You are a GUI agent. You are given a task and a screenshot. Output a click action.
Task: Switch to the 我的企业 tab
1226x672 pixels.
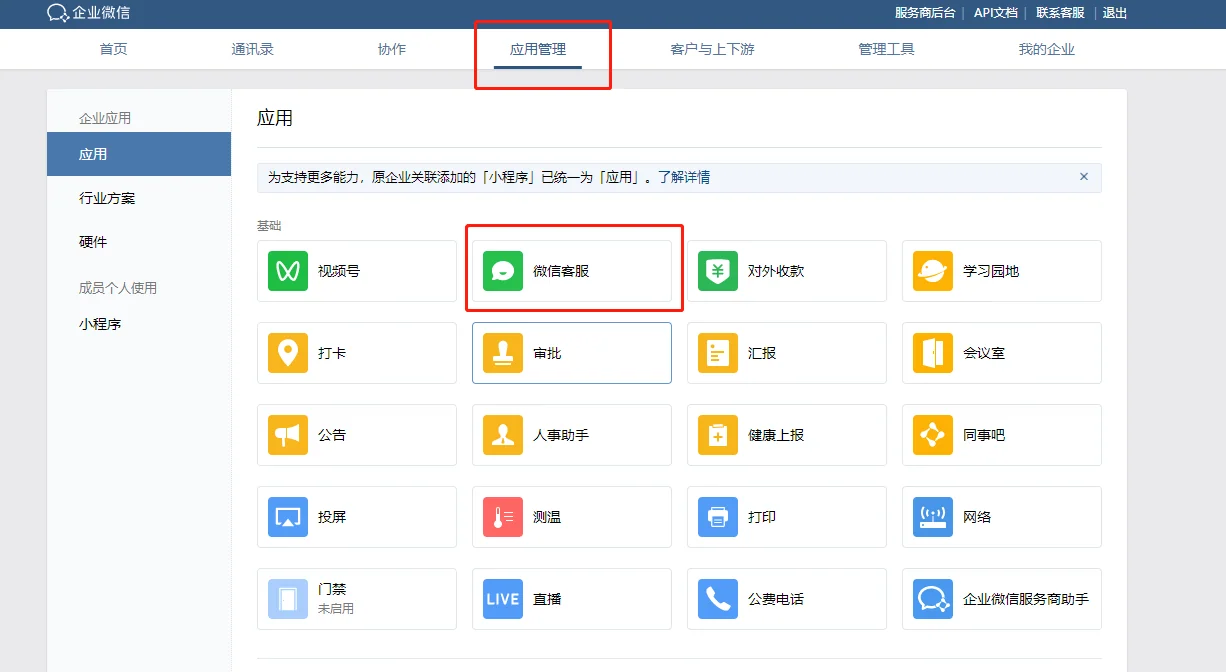tap(1047, 49)
